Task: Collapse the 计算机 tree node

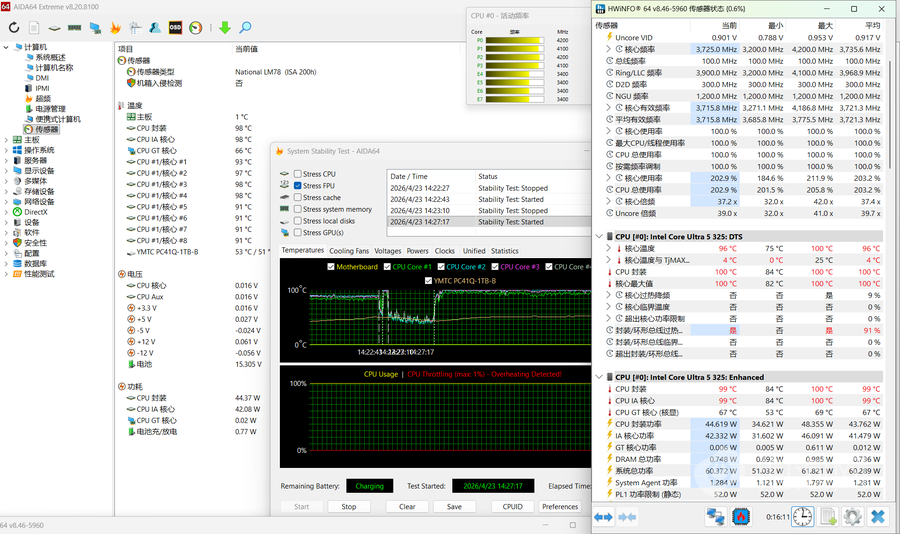Action: coord(6,47)
